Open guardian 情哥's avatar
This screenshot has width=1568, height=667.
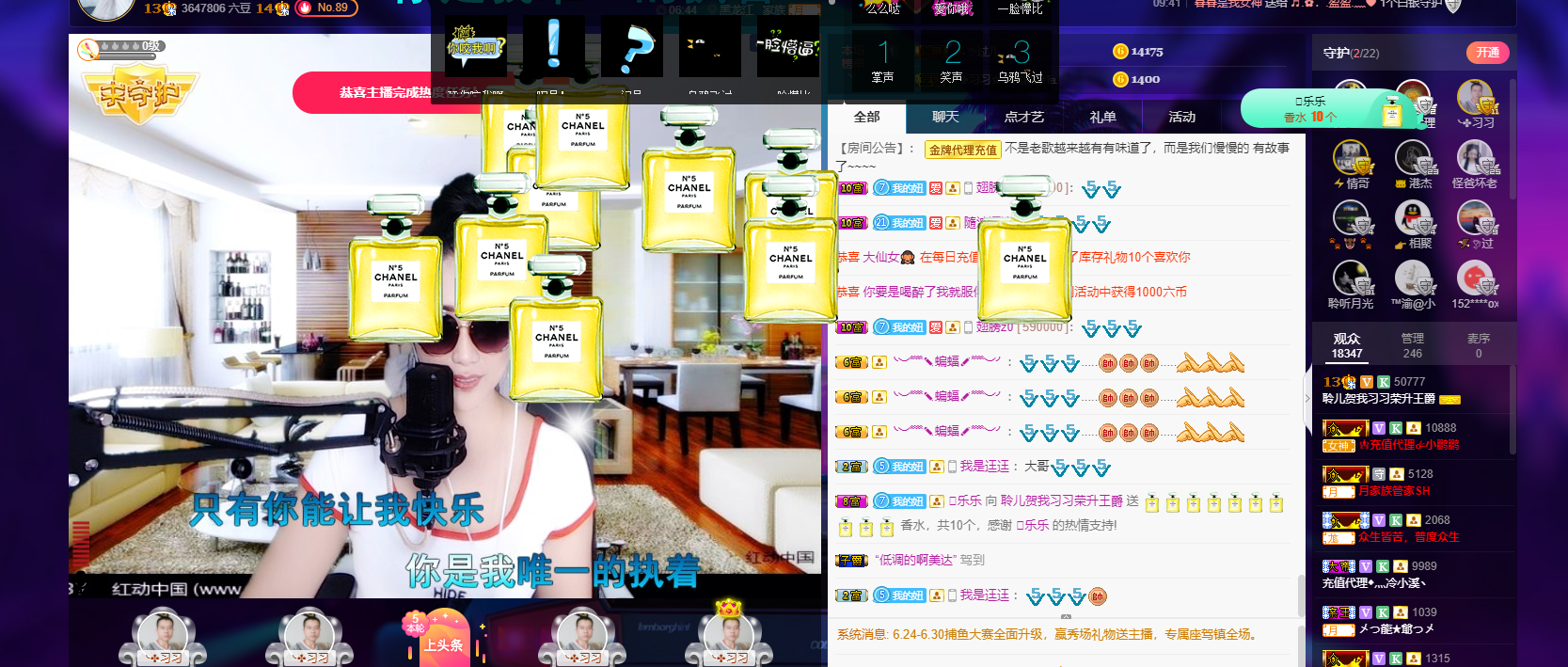(1351, 158)
